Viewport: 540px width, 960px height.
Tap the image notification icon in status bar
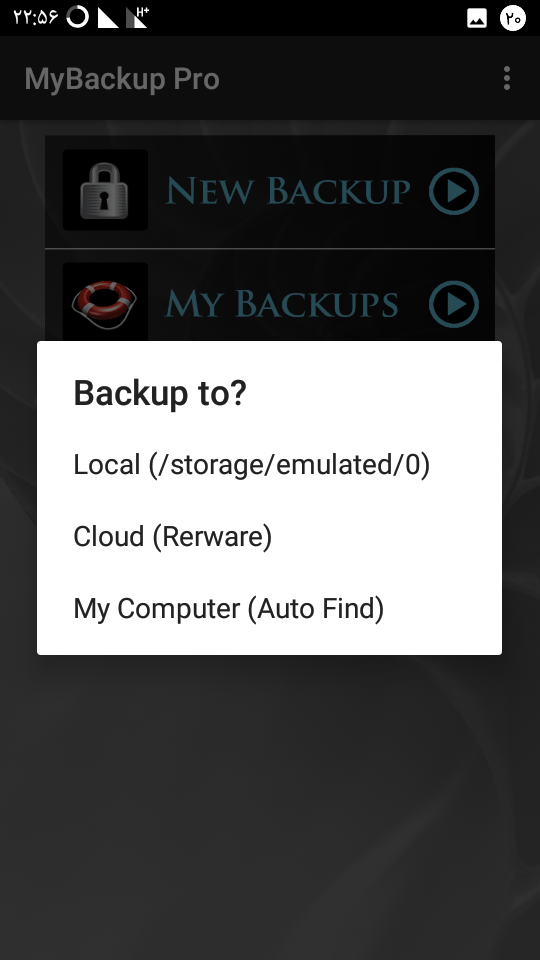pos(477,18)
